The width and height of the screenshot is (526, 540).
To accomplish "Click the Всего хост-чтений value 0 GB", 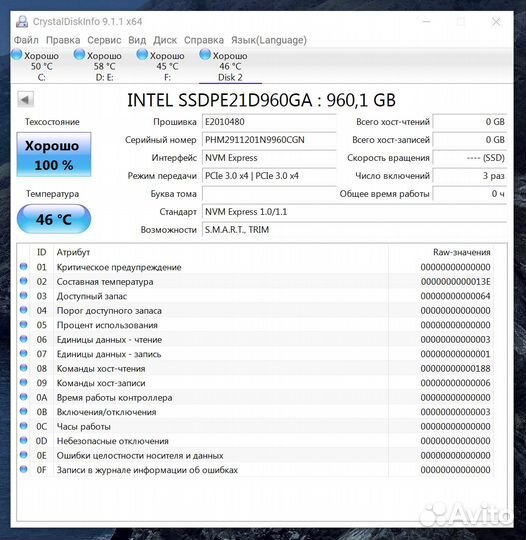I will click(470, 122).
